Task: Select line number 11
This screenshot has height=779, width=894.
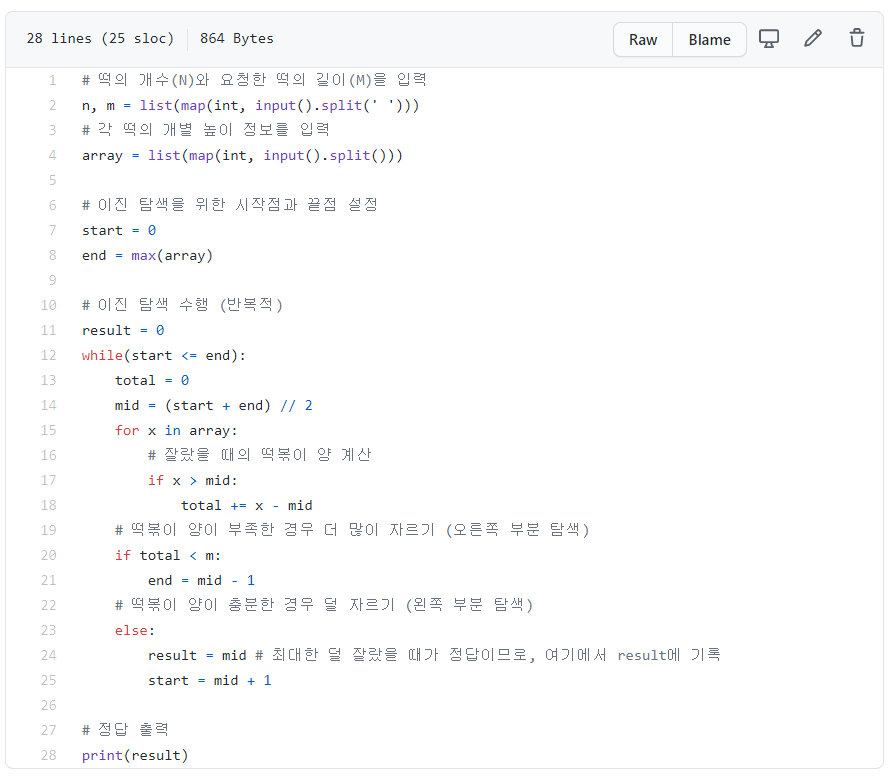Action: 48,330
